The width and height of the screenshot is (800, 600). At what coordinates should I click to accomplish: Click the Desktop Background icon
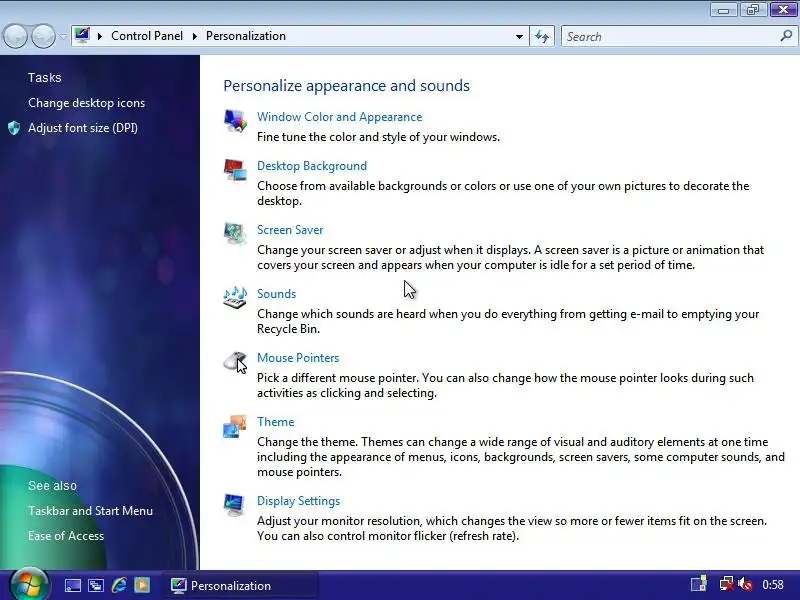[x=235, y=170]
